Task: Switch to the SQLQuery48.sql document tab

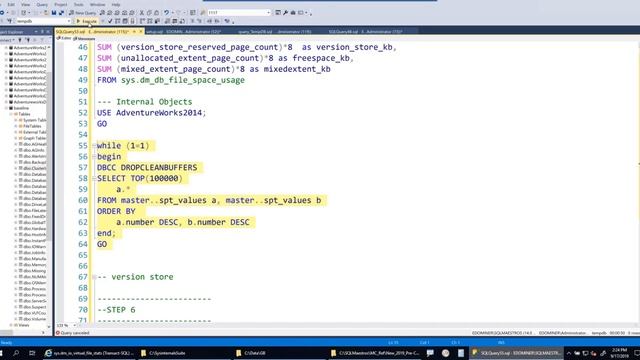Action: pyautogui.click(x=365, y=31)
